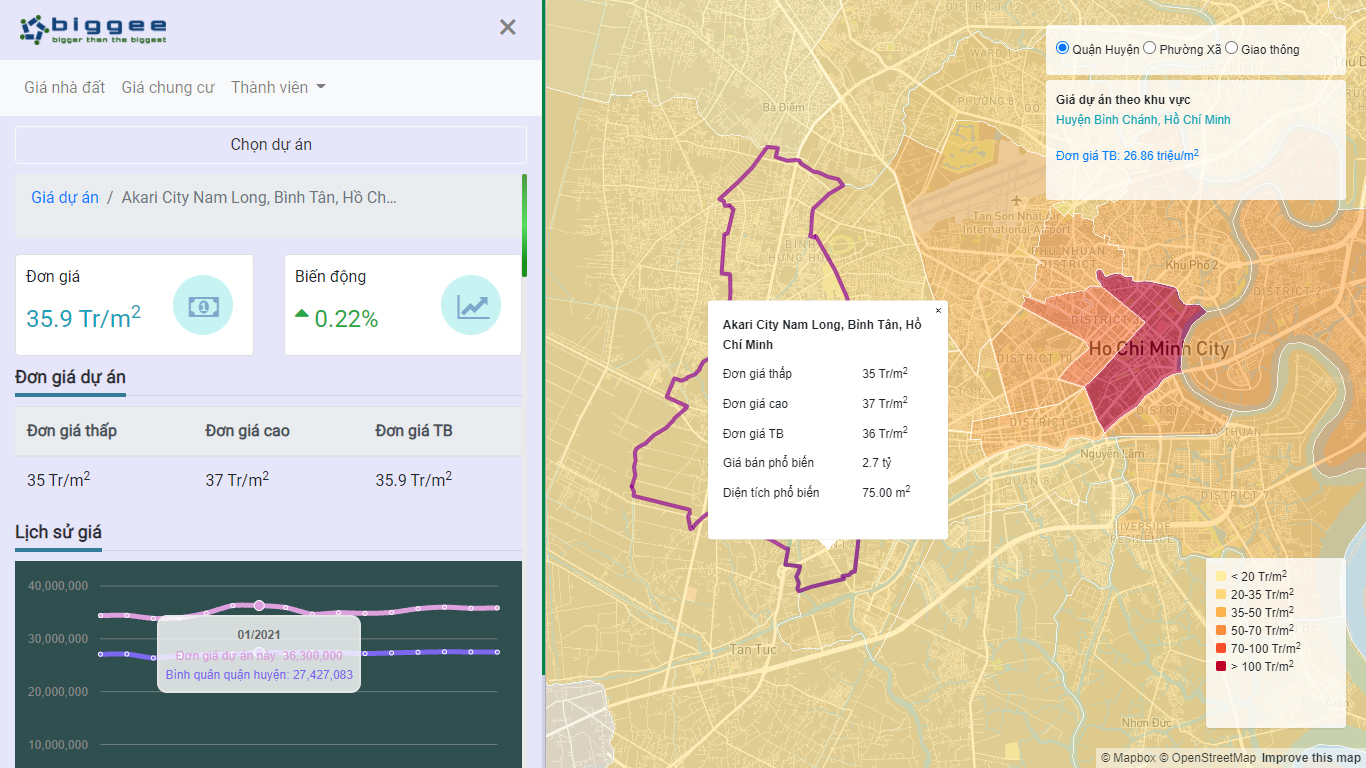The image size is (1366, 768).
Task: Click the Chọn dự án button
Action: point(271,145)
